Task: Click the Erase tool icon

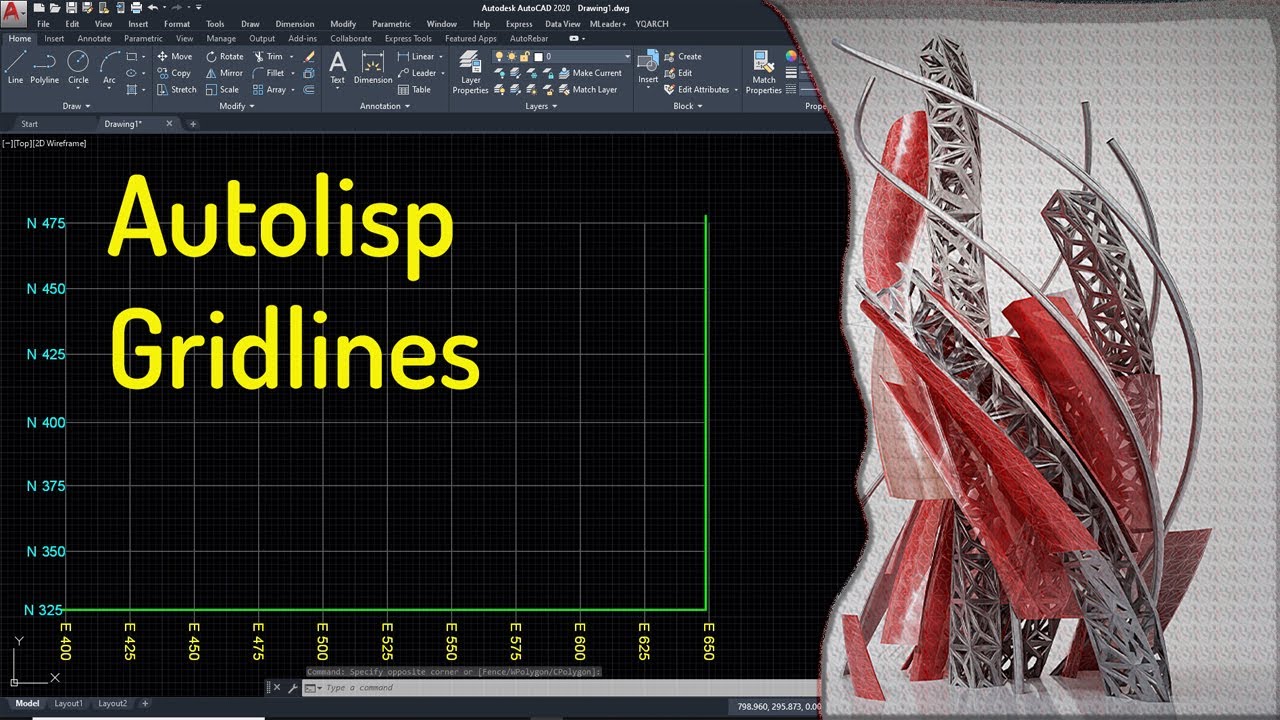Action: point(309,57)
